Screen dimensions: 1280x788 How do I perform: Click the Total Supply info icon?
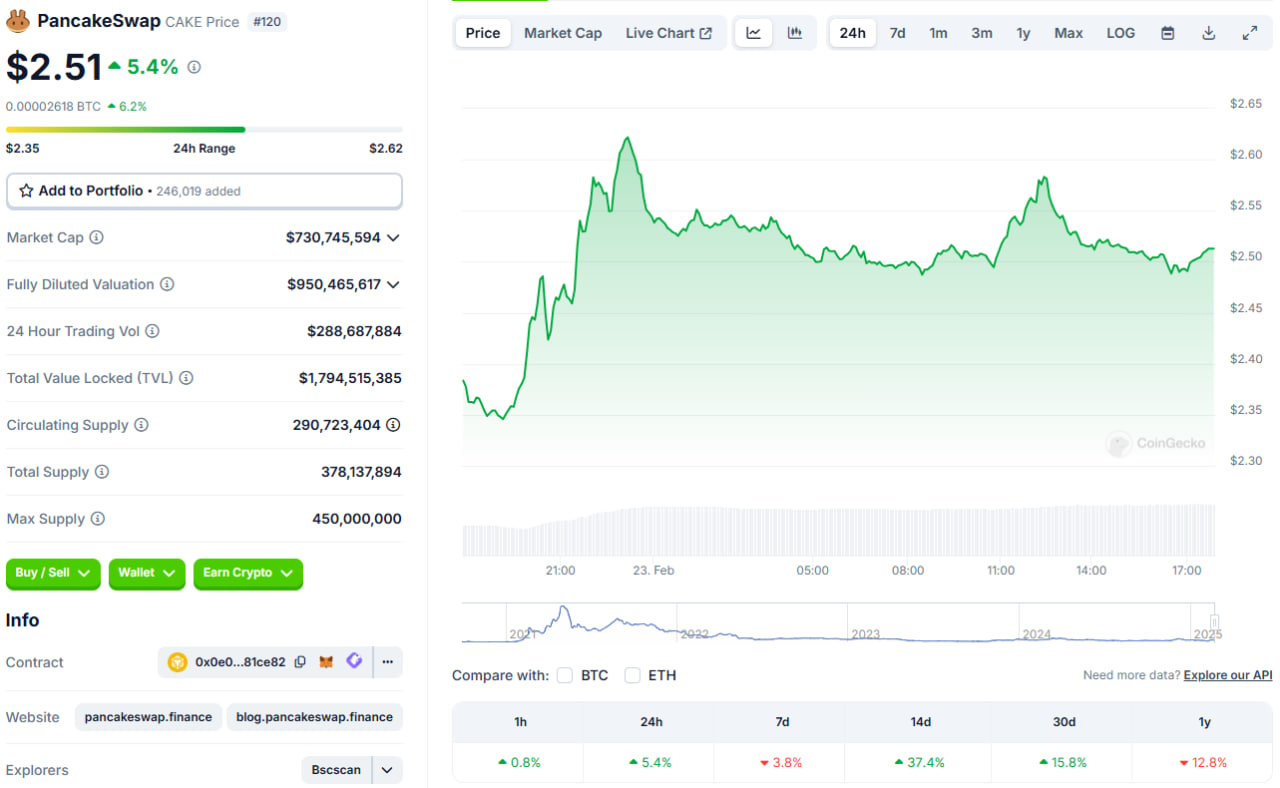point(102,472)
